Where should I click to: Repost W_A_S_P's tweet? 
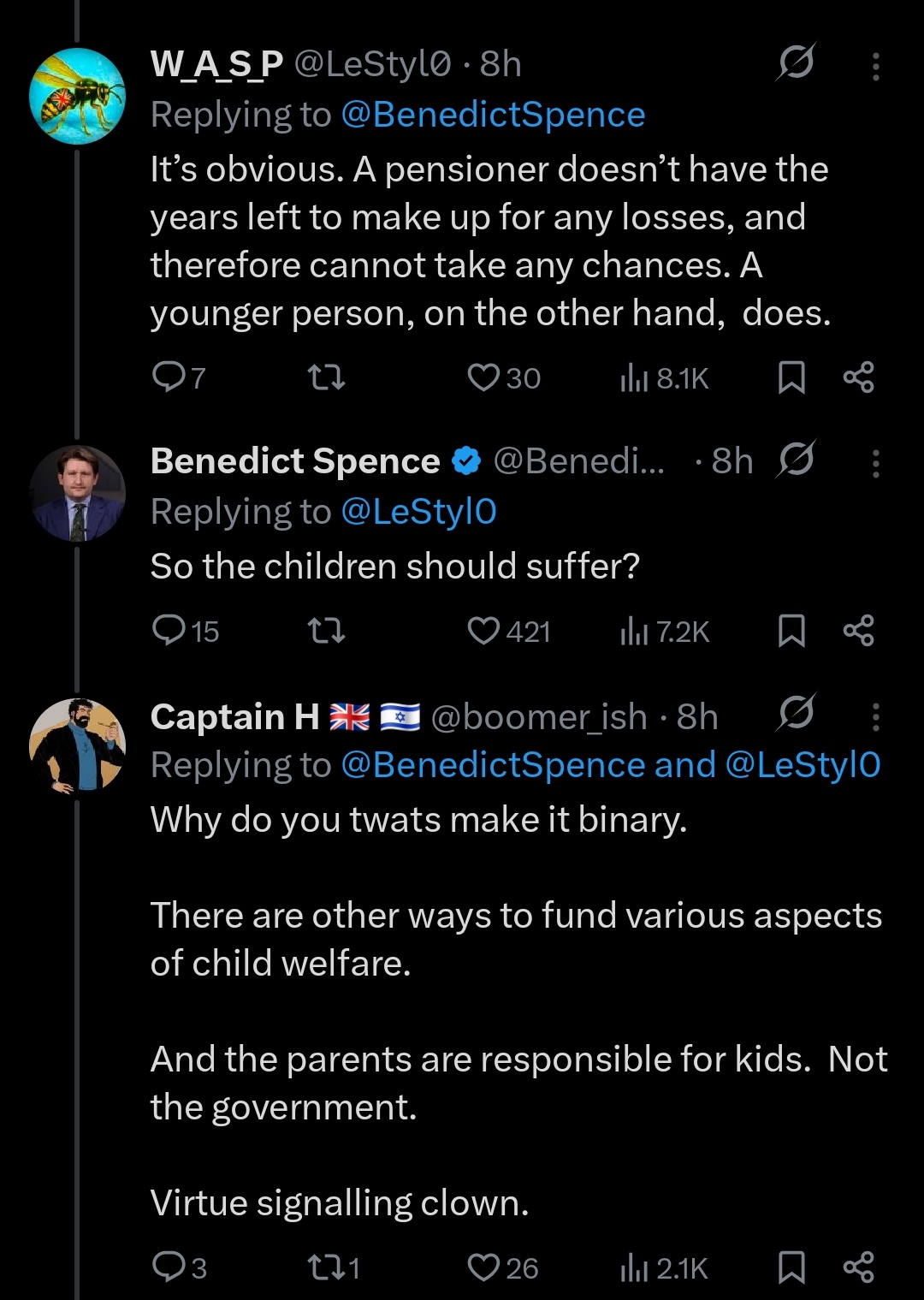click(x=326, y=377)
